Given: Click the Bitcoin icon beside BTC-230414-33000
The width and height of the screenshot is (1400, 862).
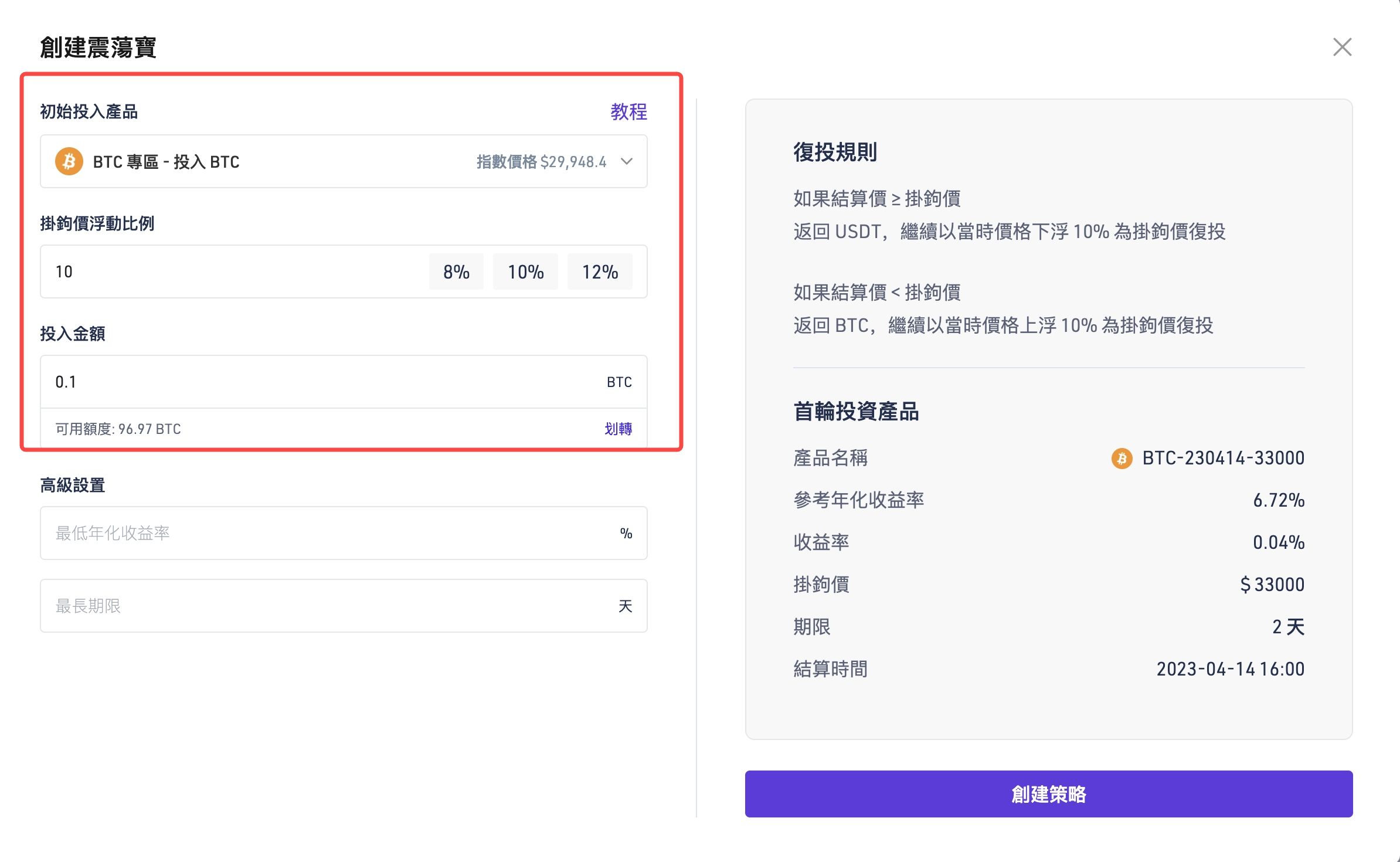Looking at the screenshot, I should tap(1122, 458).
